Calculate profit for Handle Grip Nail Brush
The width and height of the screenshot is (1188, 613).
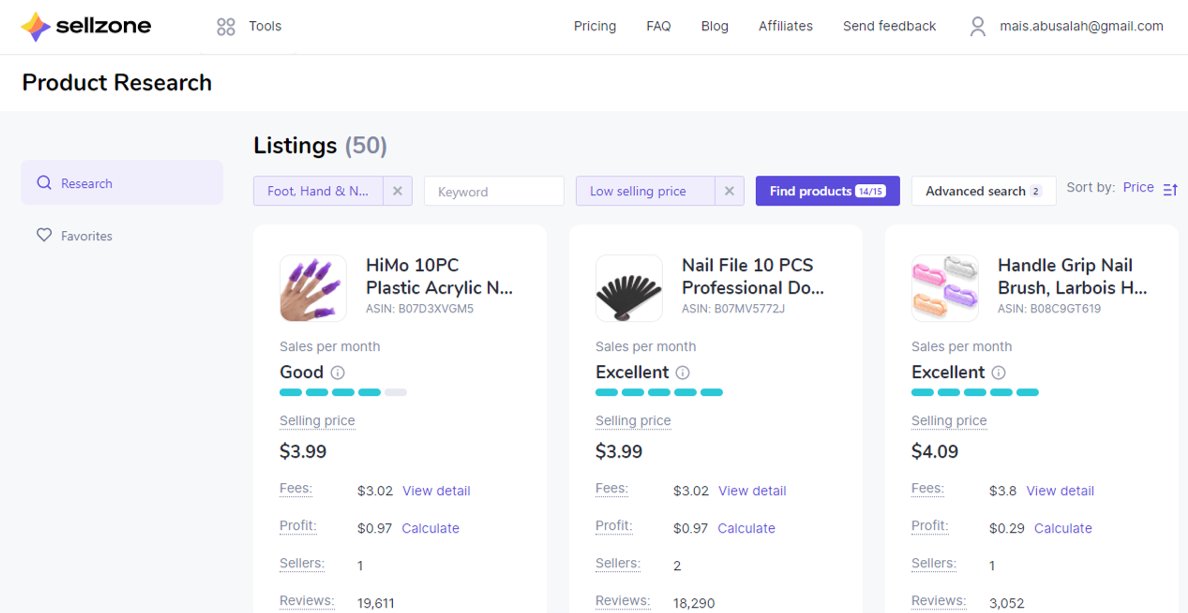[1063, 528]
